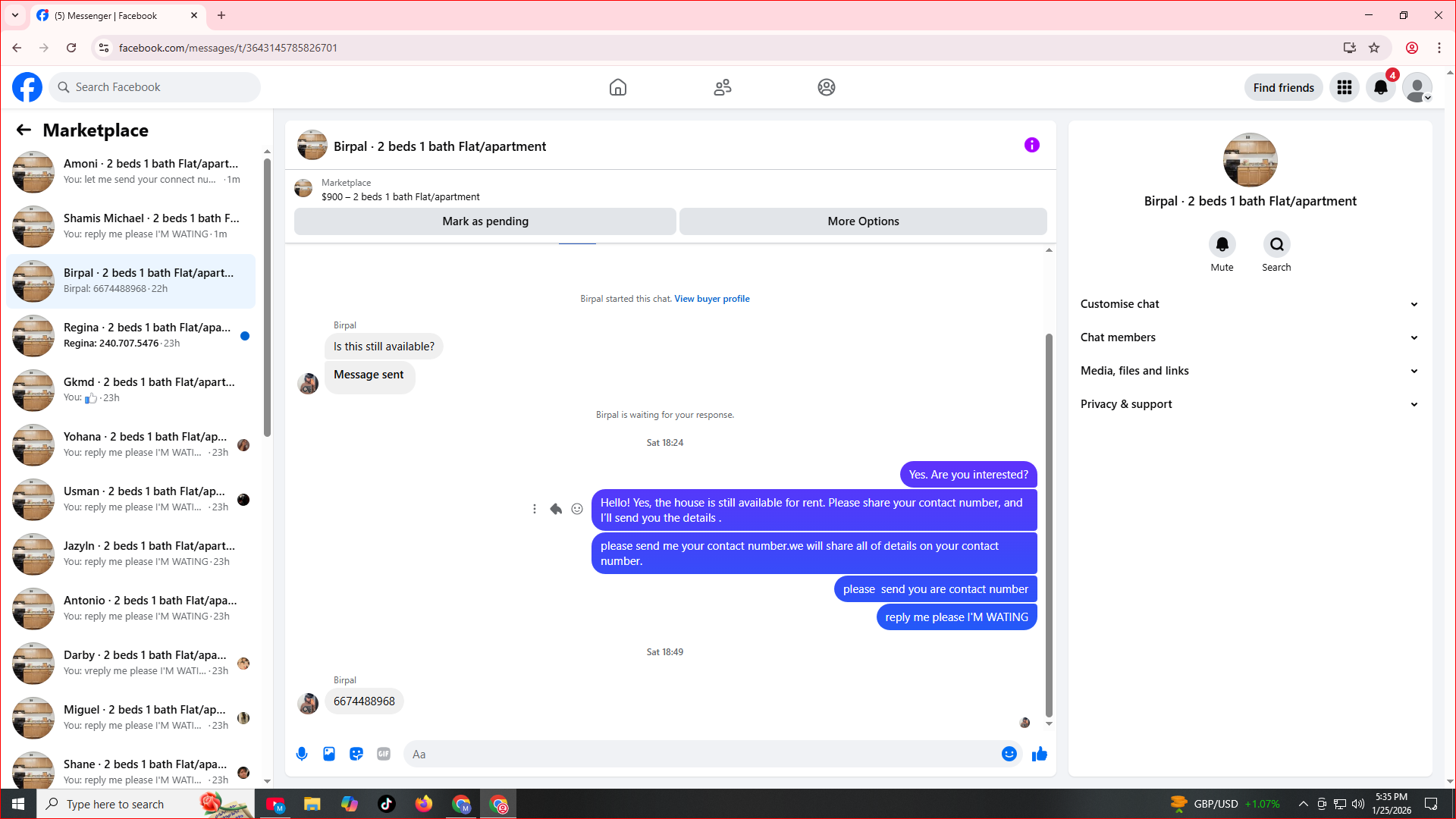Open the Chrome three-dot menu
The height and width of the screenshot is (819, 1456).
(x=1439, y=48)
